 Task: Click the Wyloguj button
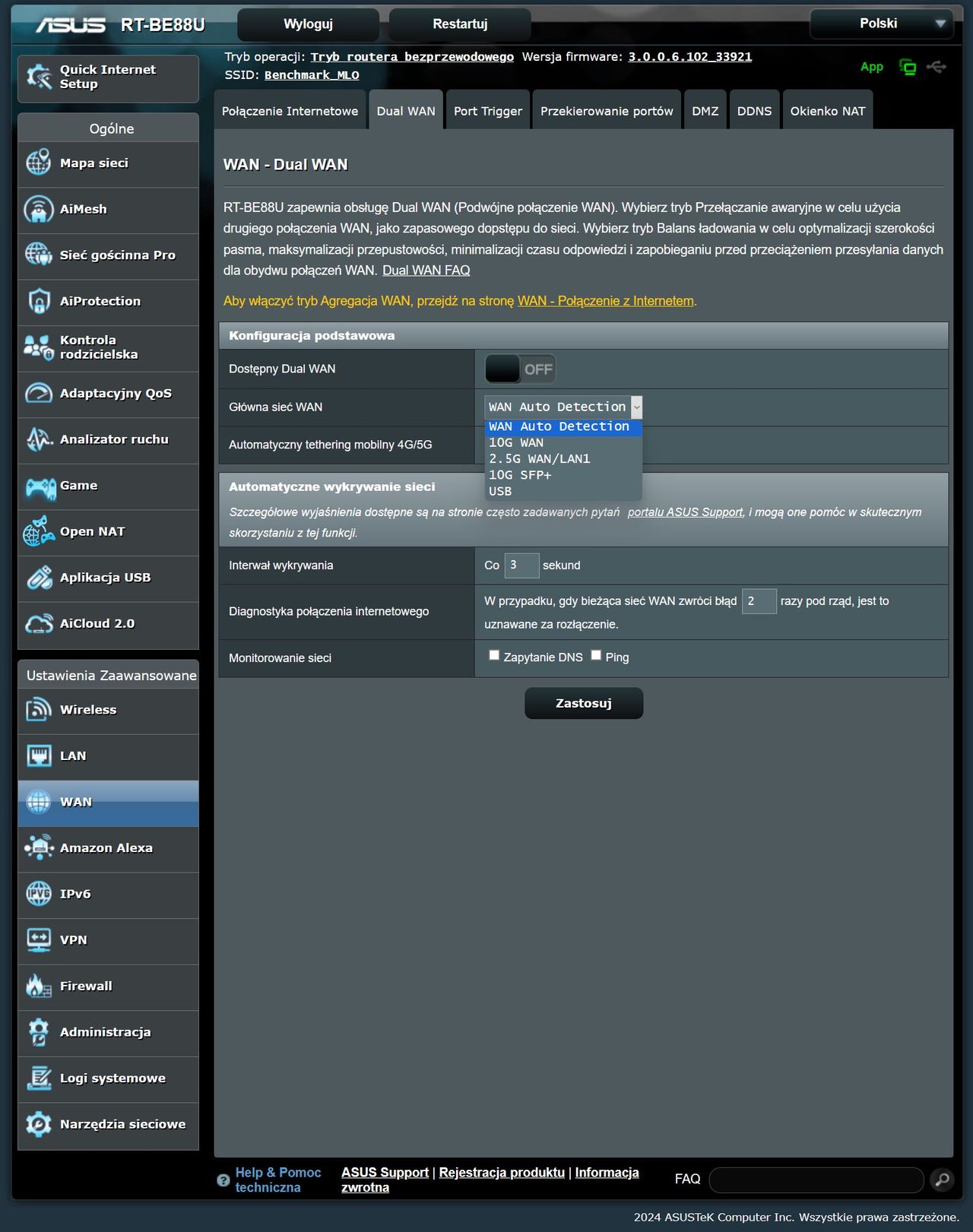click(x=309, y=24)
